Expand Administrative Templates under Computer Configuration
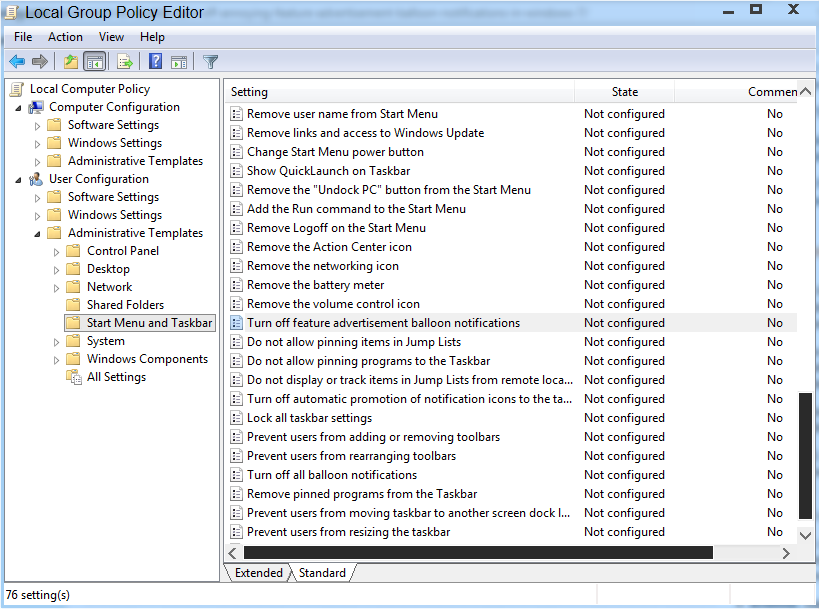The image size is (819, 609). [x=37, y=162]
